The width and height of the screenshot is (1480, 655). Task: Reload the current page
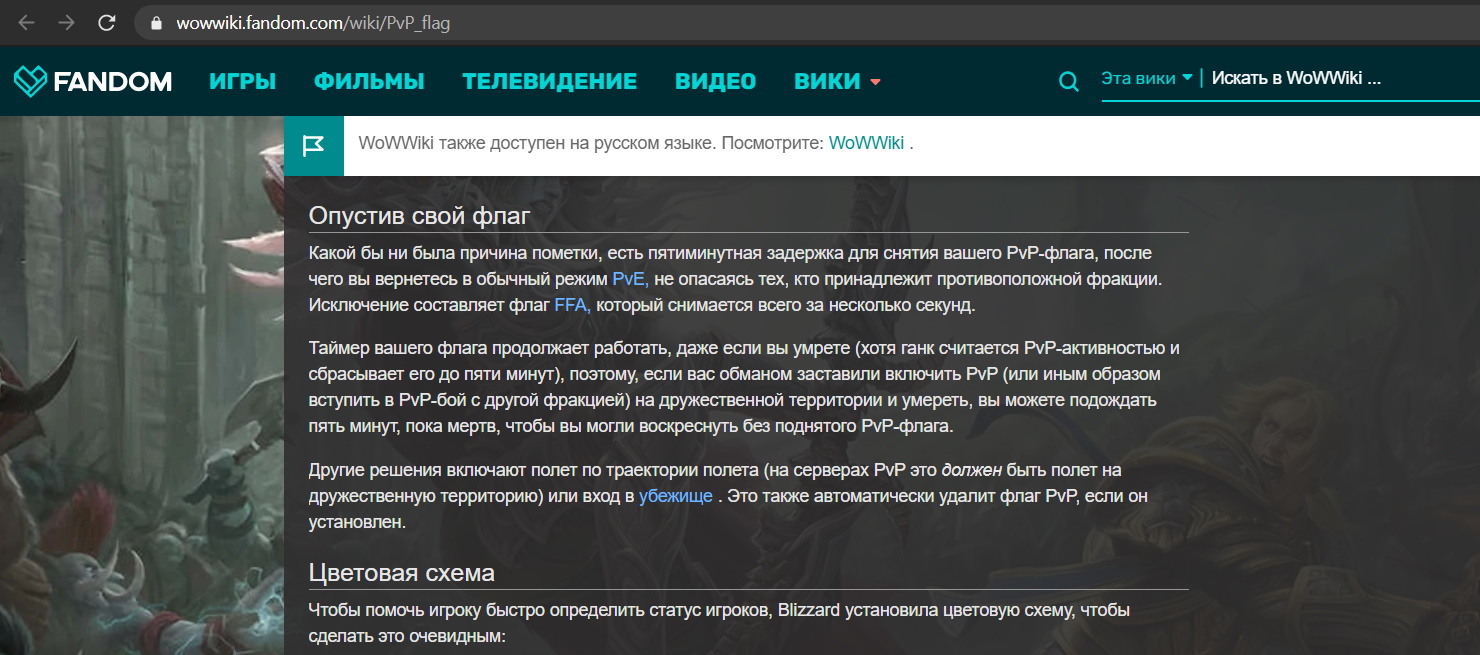pyautogui.click(x=107, y=23)
